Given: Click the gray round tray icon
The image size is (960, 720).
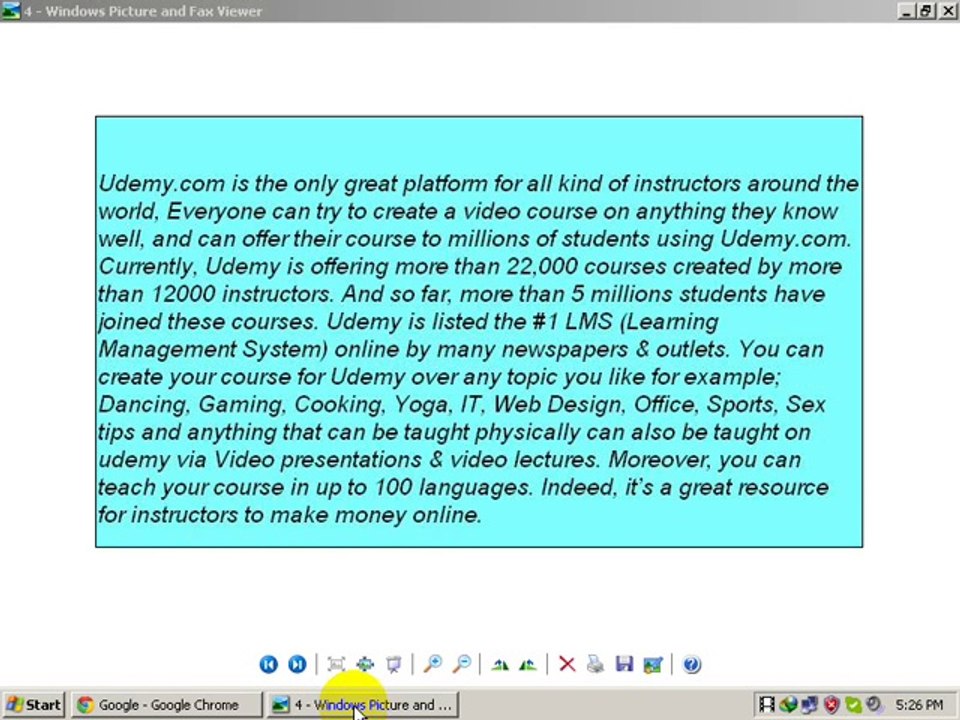Looking at the screenshot, I should click(874, 705).
